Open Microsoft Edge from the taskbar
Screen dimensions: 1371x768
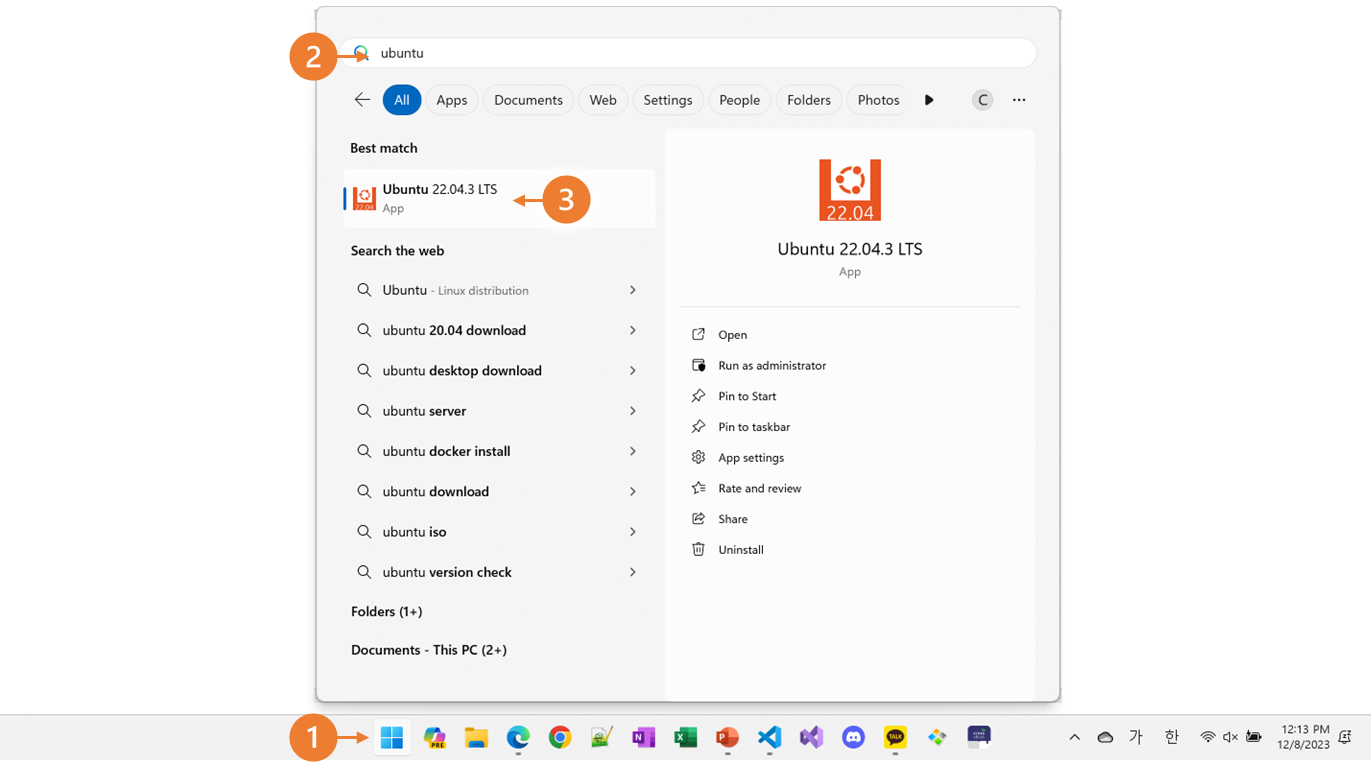pyautogui.click(x=518, y=738)
